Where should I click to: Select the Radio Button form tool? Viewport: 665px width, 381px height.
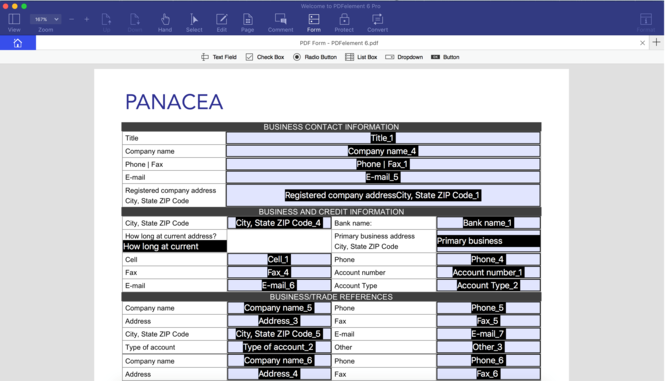315,57
